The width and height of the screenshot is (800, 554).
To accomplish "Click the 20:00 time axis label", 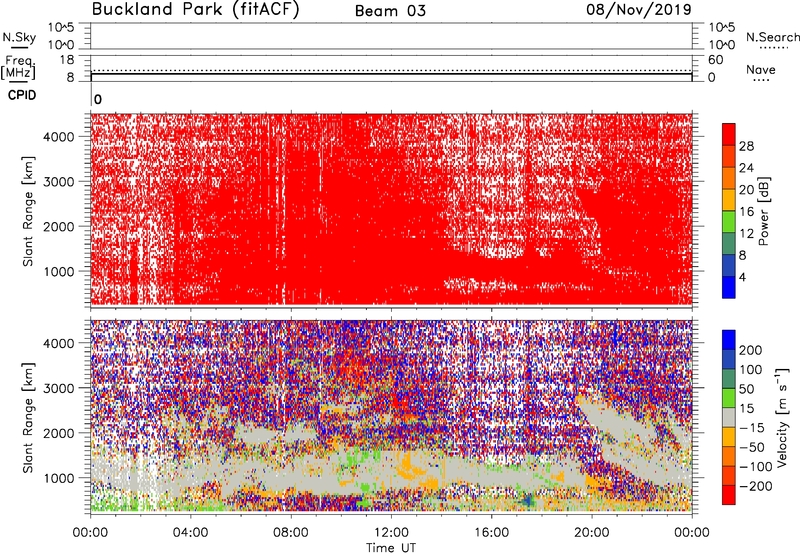I will coord(591,533).
